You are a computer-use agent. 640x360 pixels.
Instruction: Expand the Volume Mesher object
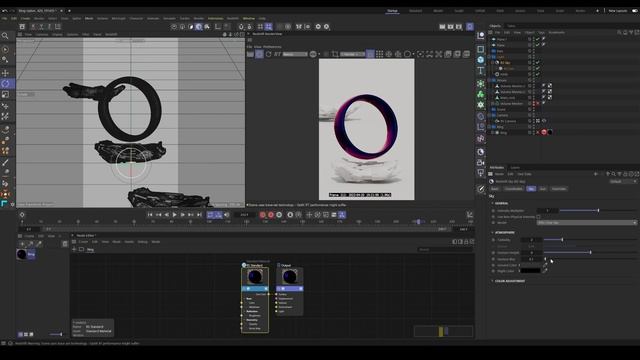(493, 104)
